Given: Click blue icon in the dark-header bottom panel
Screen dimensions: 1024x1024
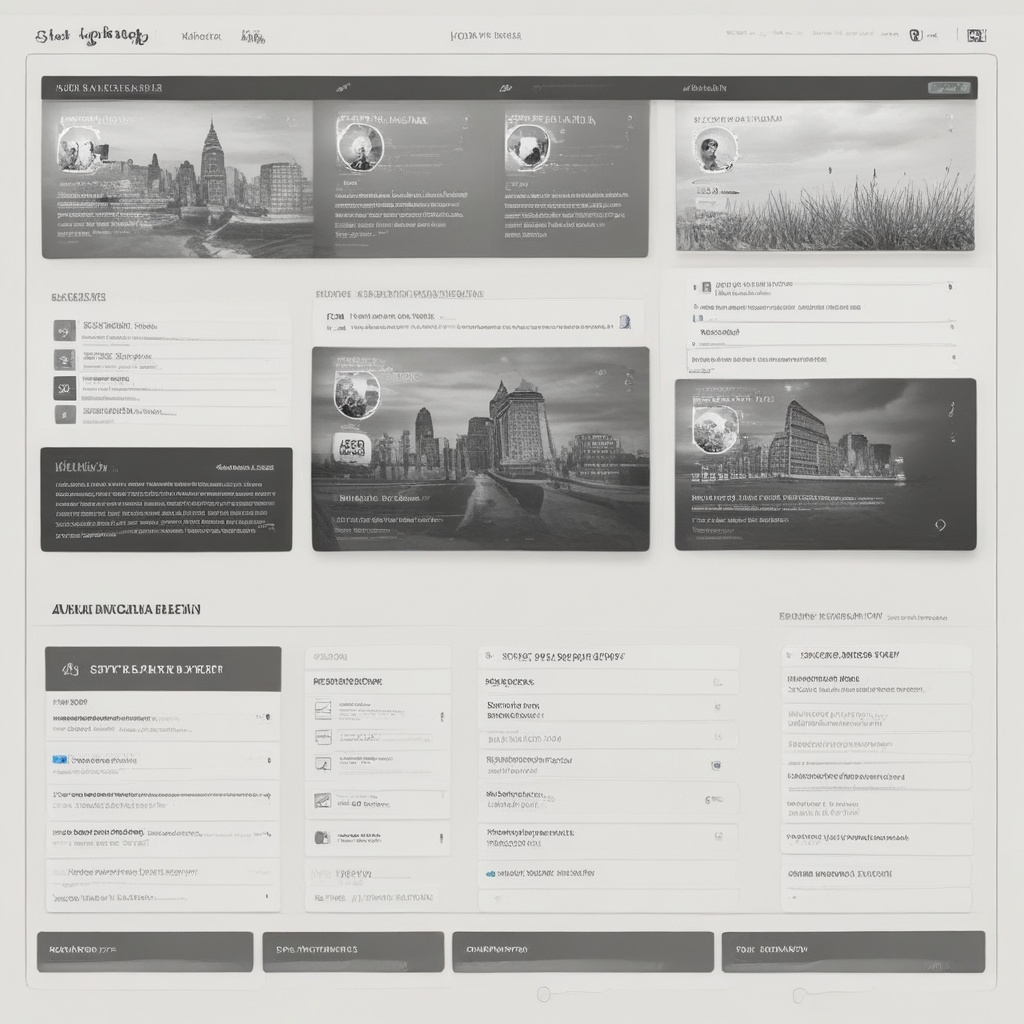Looking at the screenshot, I should pyautogui.click(x=59, y=760).
